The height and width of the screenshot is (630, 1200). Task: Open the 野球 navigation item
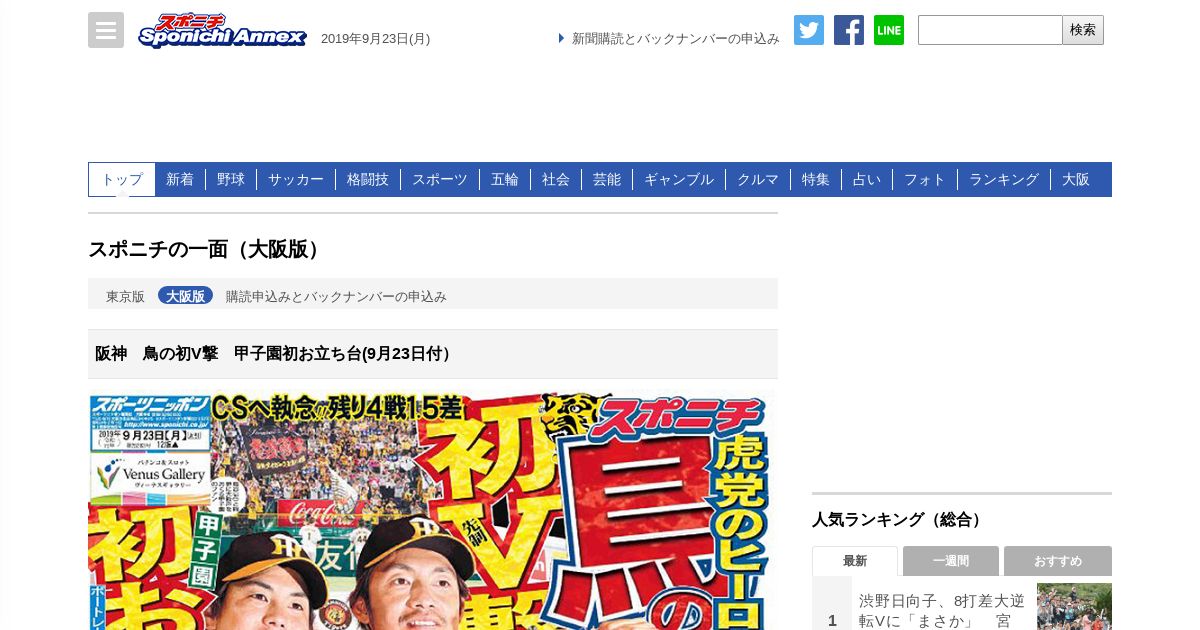coord(231,179)
